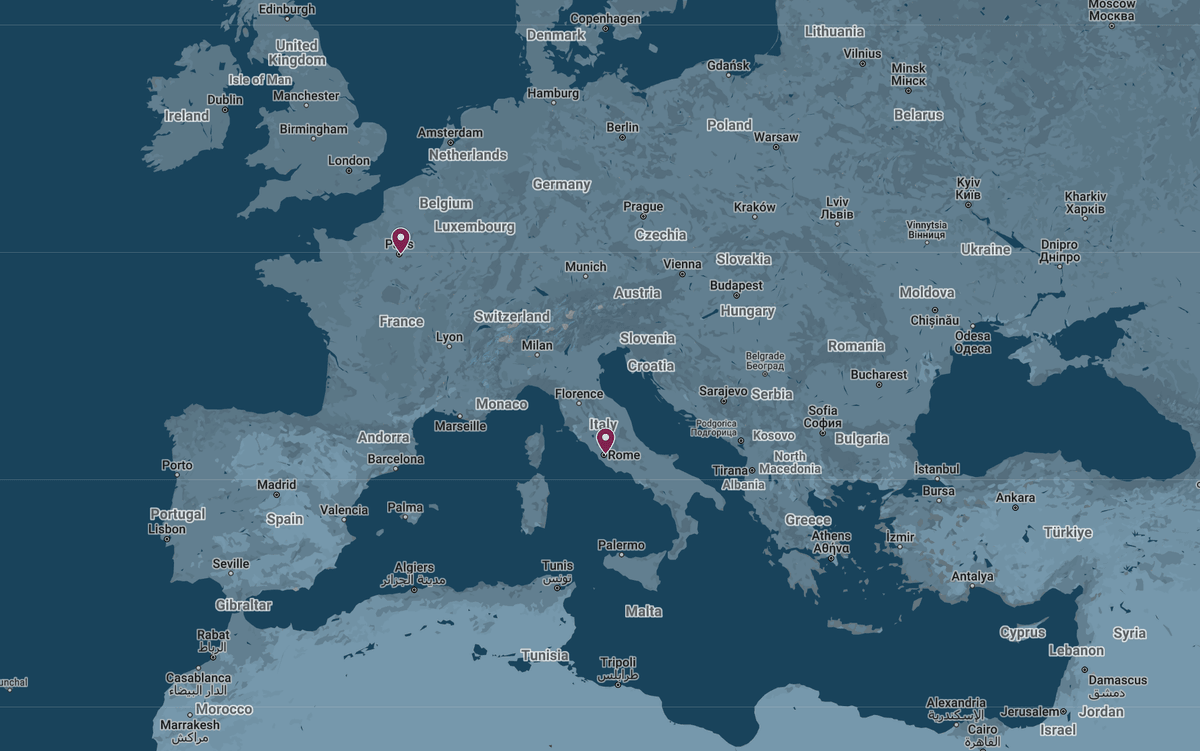The height and width of the screenshot is (751, 1200).
Task: Click the Amsterdam city label
Action: point(450,133)
